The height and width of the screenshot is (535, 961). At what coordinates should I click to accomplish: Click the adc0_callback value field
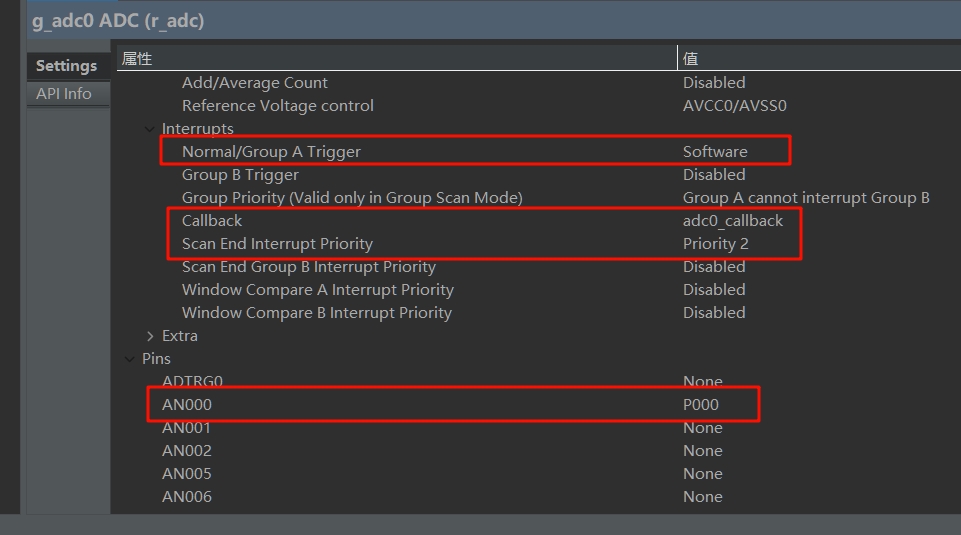[x=732, y=221]
